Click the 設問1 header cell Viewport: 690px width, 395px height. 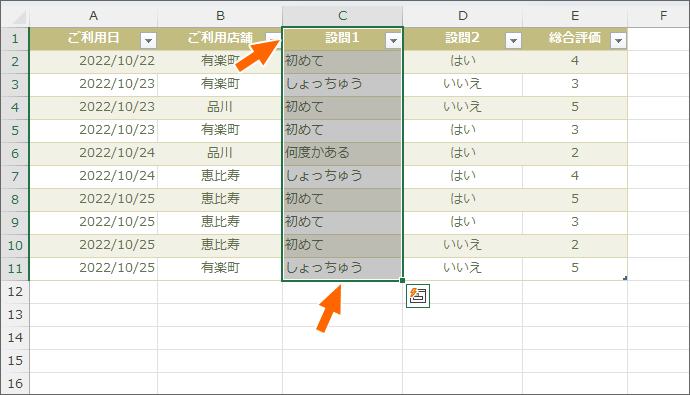[342, 39]
